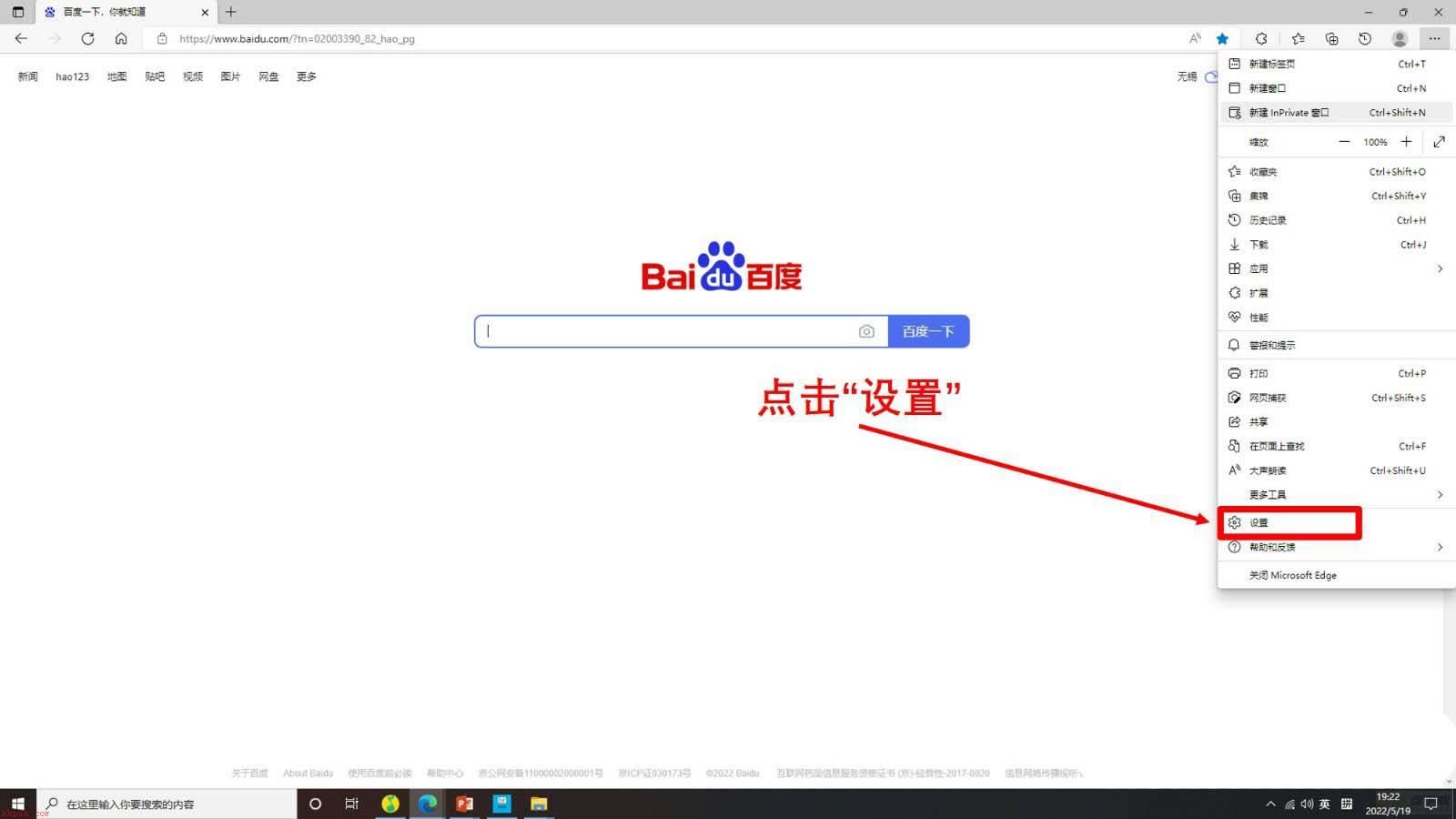Select 新建窗口 in the menu
The height and width of the screenshot is (819, 1456).
[x=1336, y=88]
